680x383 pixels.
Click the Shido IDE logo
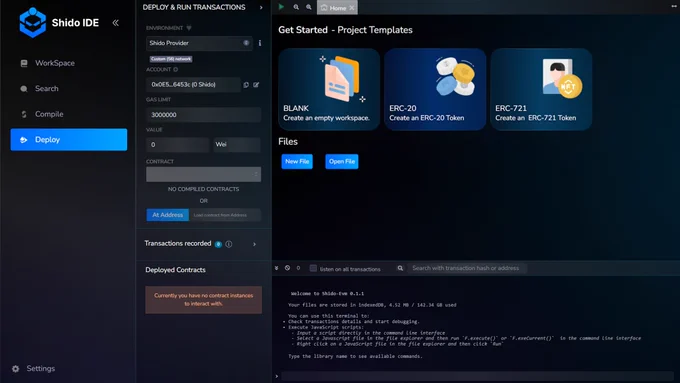point(33,23)
